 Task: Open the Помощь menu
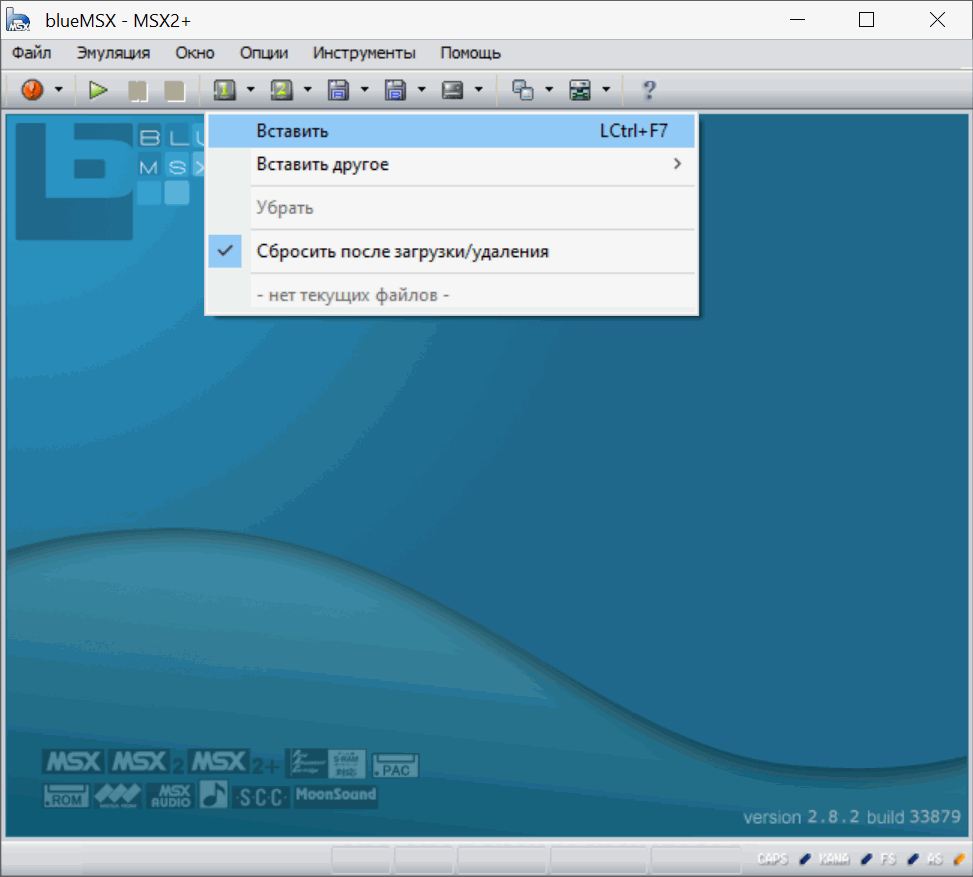click(x=470, y=53)
